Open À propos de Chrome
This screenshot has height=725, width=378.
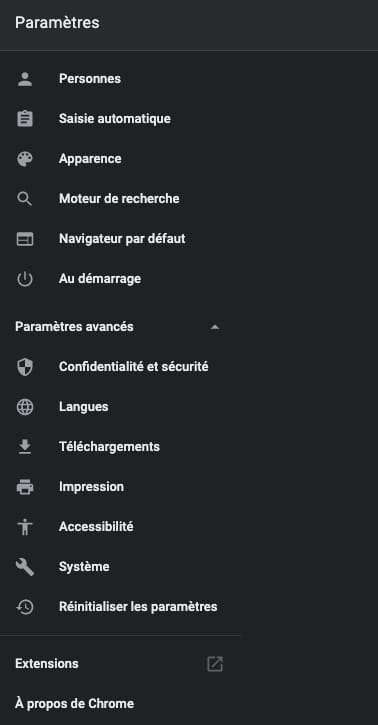tap(74, 704)
